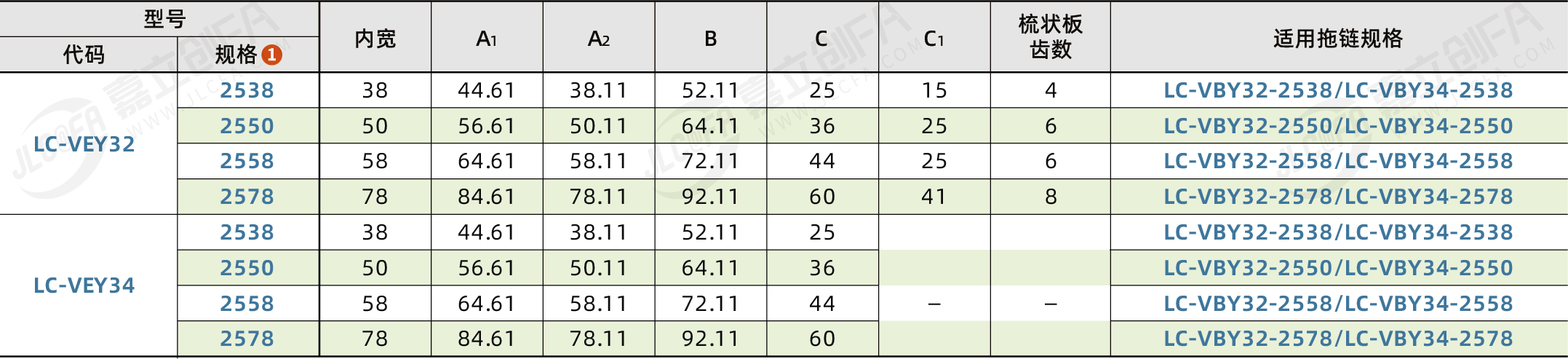Click the LC-VEY32 code cell
The height and width of the screenshot is (359, 1568).
pyautogui.click(x=84, y=144)
